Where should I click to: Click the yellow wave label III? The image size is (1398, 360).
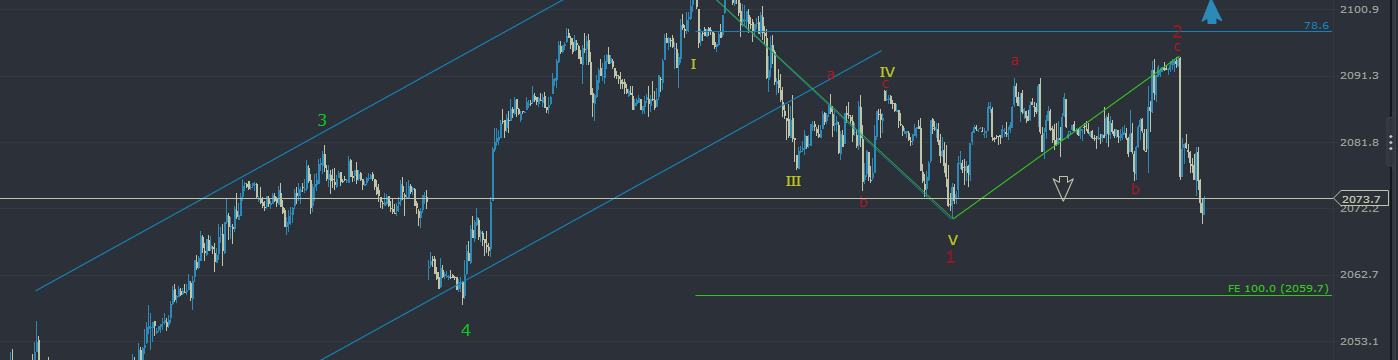tap(793, 181)
